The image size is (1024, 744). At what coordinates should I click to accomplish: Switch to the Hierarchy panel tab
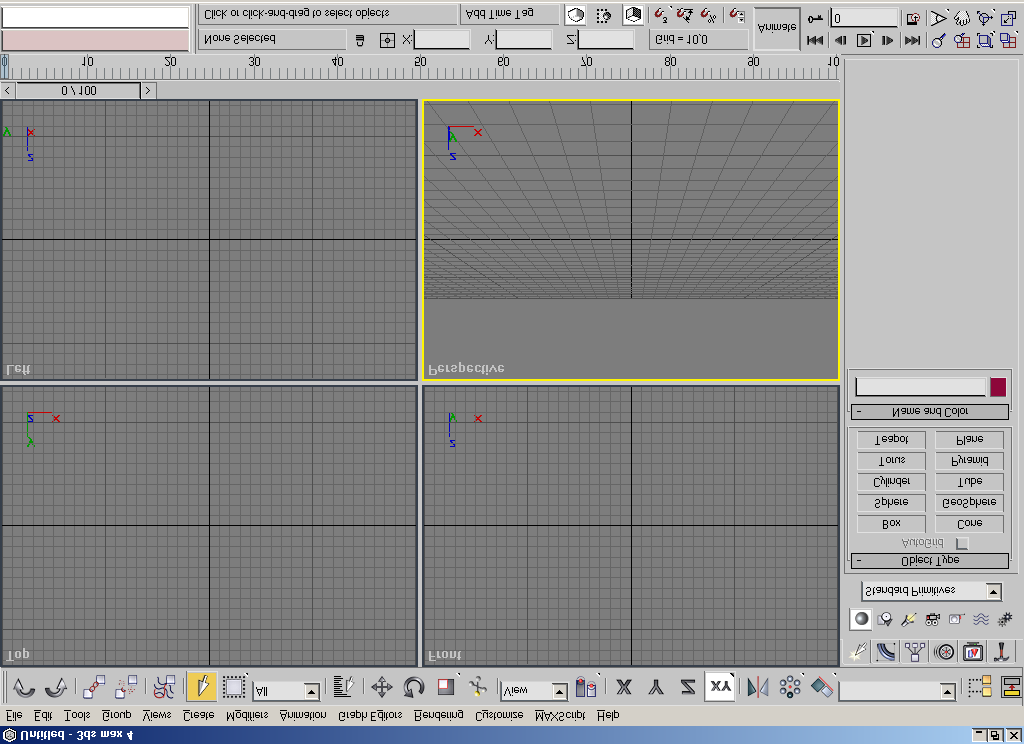tap(915, 651)
